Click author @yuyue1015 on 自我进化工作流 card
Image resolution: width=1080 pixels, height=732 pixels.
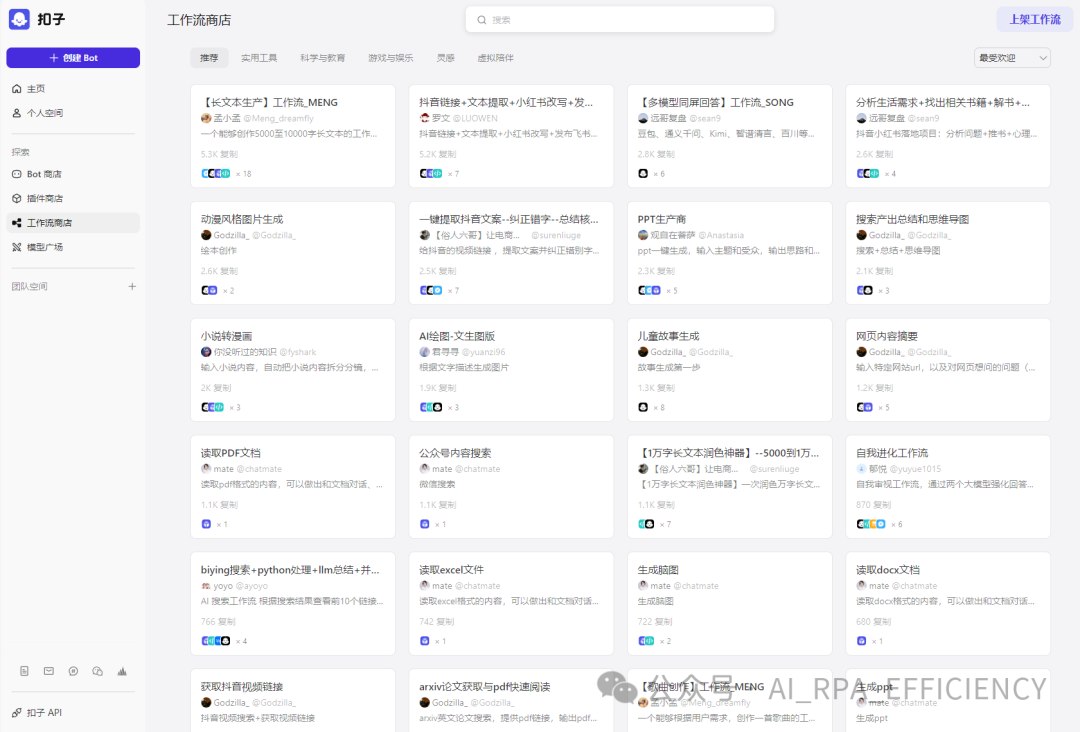tap(915, 469)
